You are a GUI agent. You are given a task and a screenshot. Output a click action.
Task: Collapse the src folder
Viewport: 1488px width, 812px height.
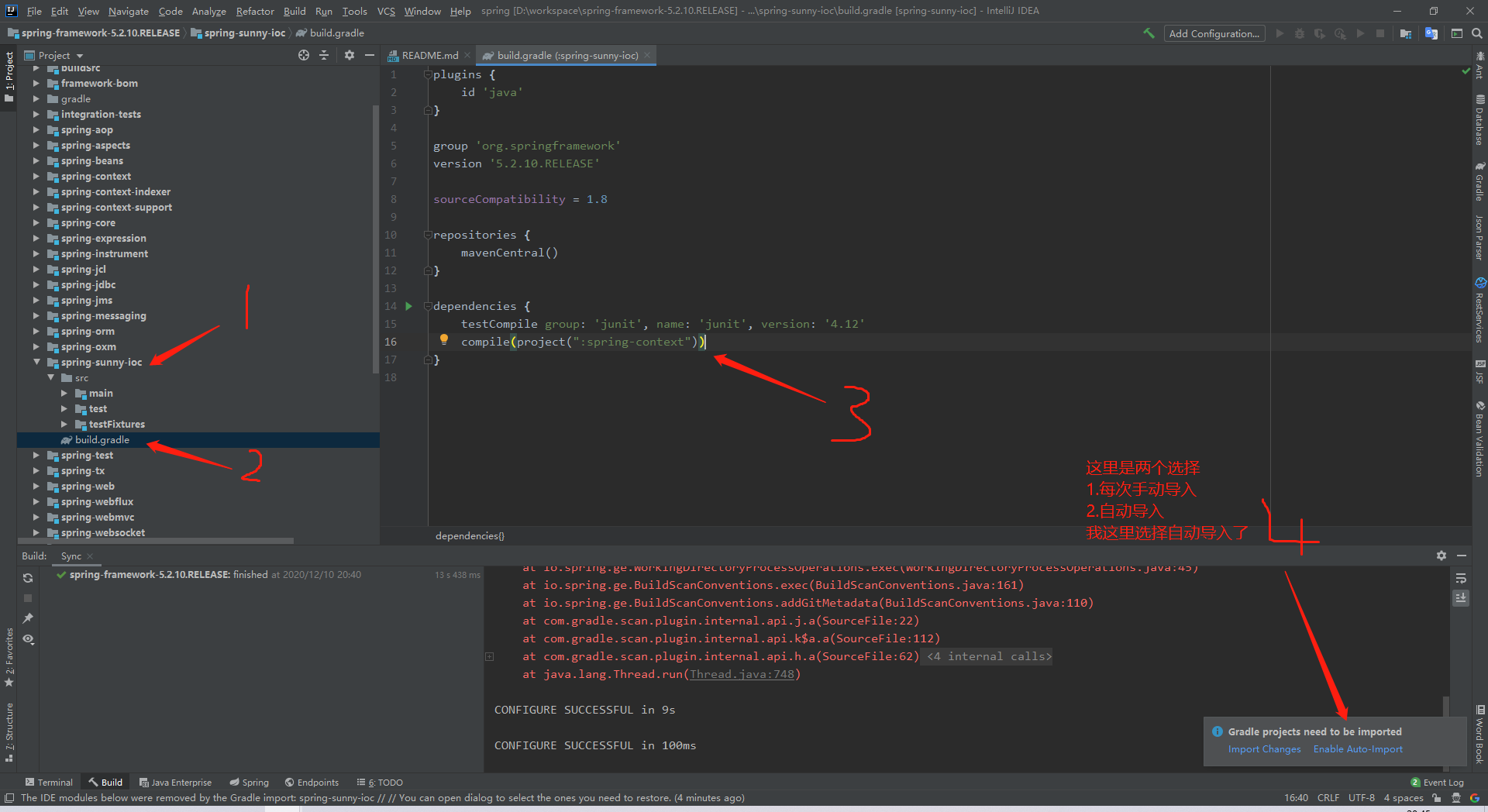[50, 377]
